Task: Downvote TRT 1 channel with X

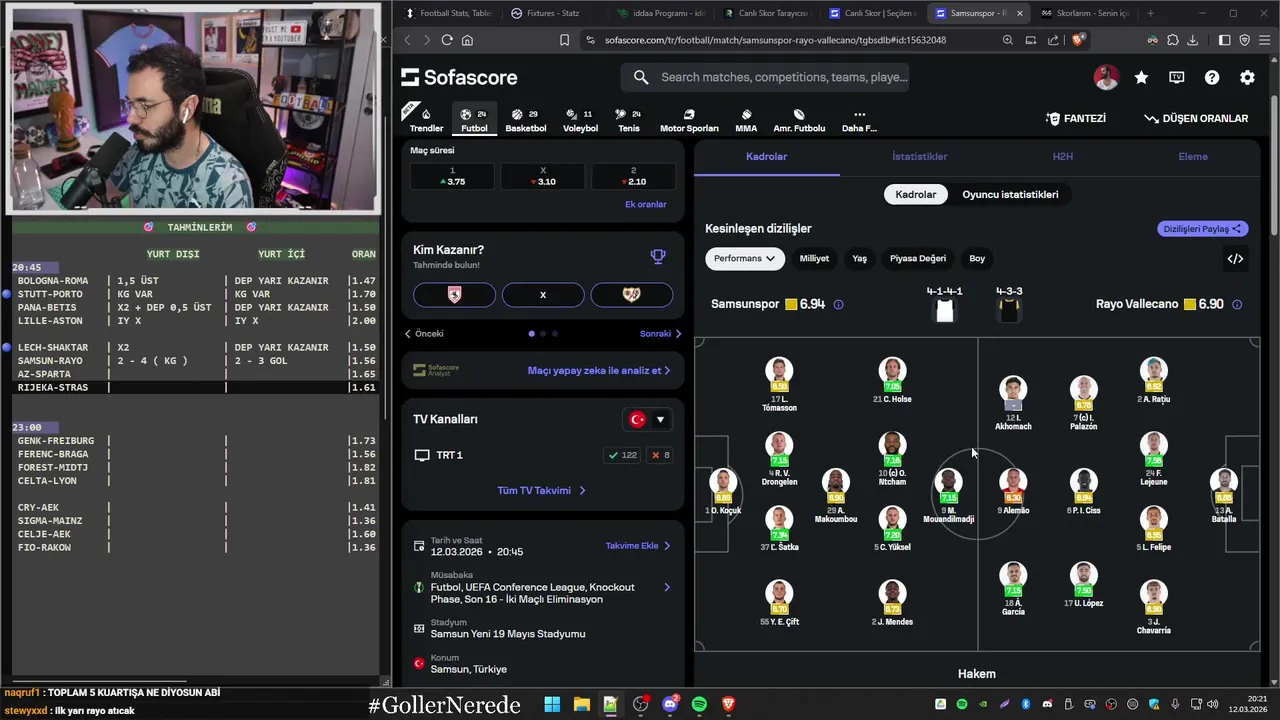Action: point(660,455)
